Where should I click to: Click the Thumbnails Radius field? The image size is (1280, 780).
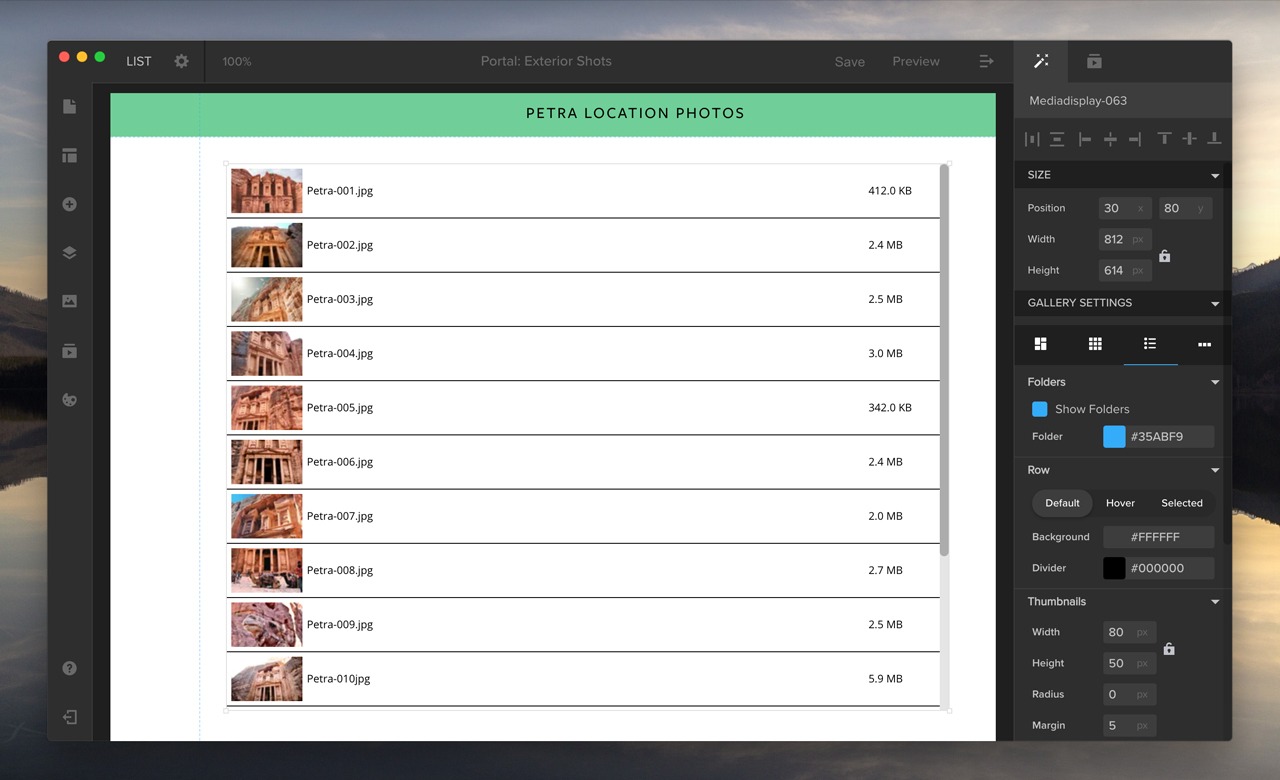tap(1129, 694)
